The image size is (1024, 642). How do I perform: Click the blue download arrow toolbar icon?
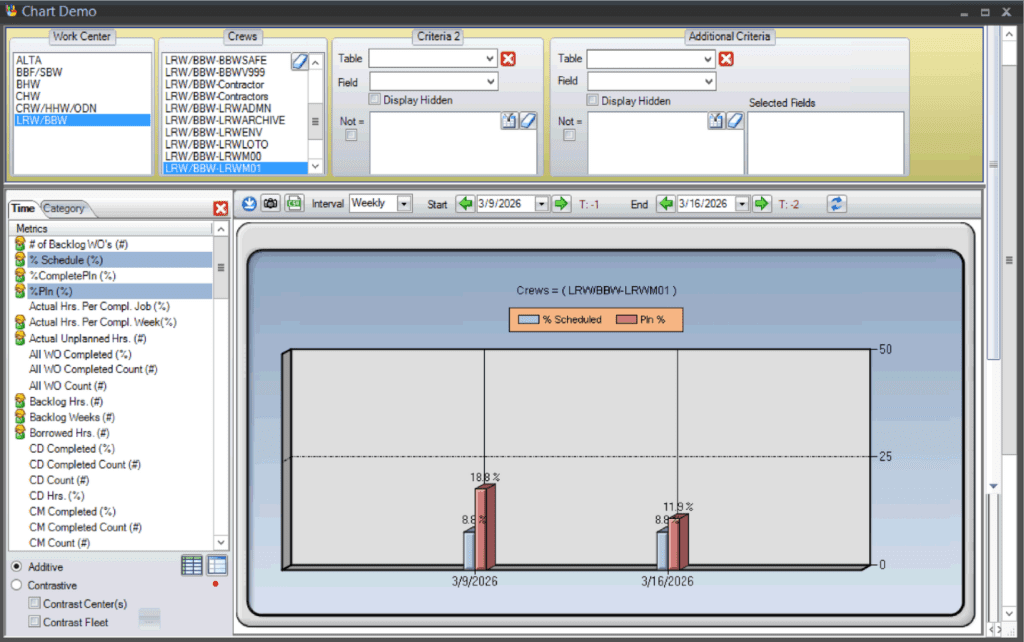250,204
